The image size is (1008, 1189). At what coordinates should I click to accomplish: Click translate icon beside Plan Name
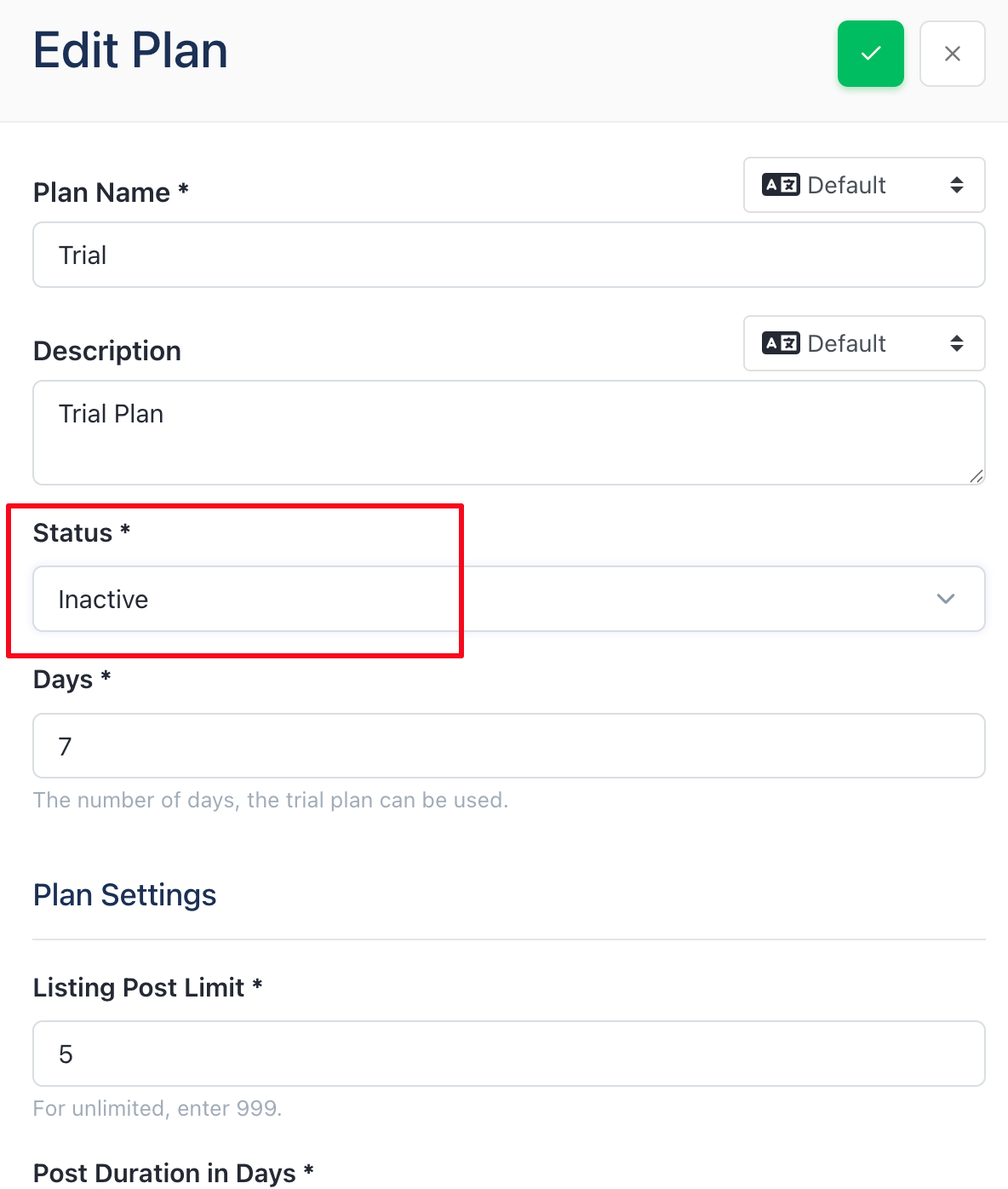click(x=781, y=185)
